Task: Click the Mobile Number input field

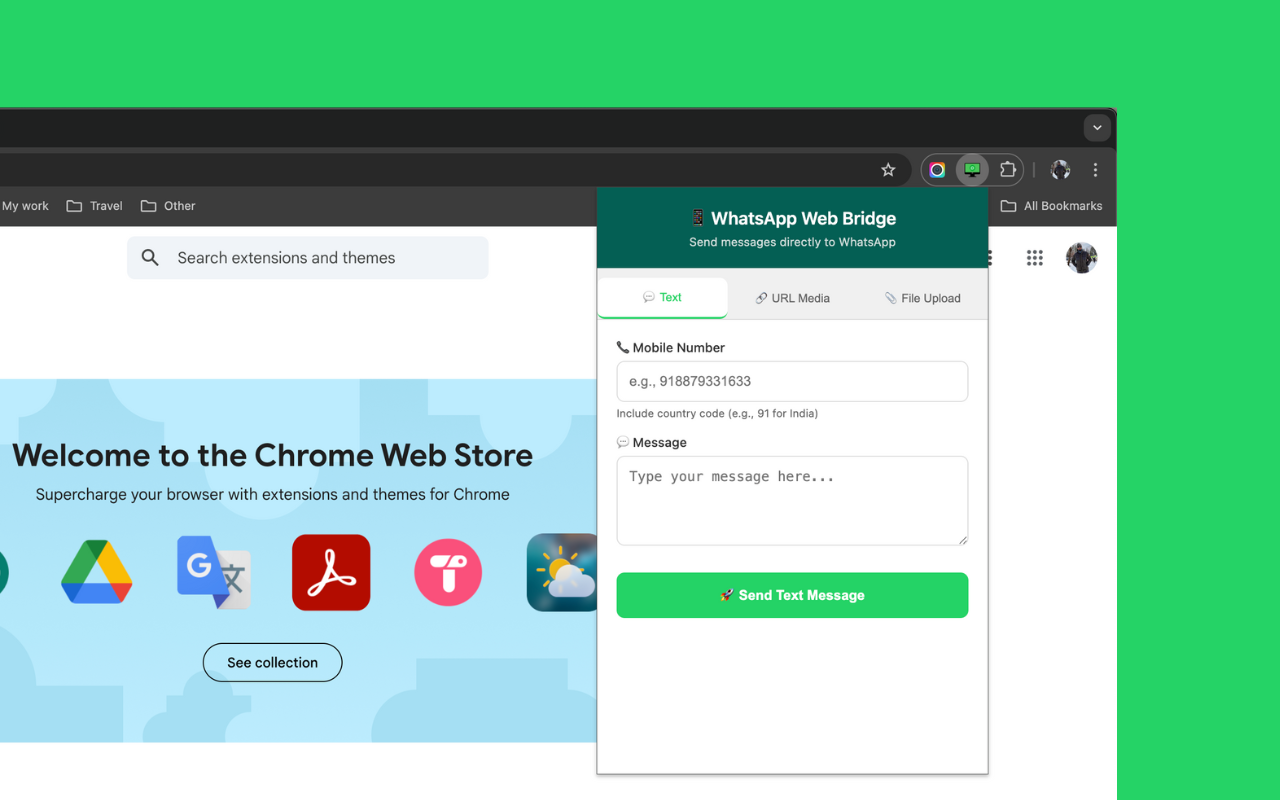Action: (x=792, y=381)
